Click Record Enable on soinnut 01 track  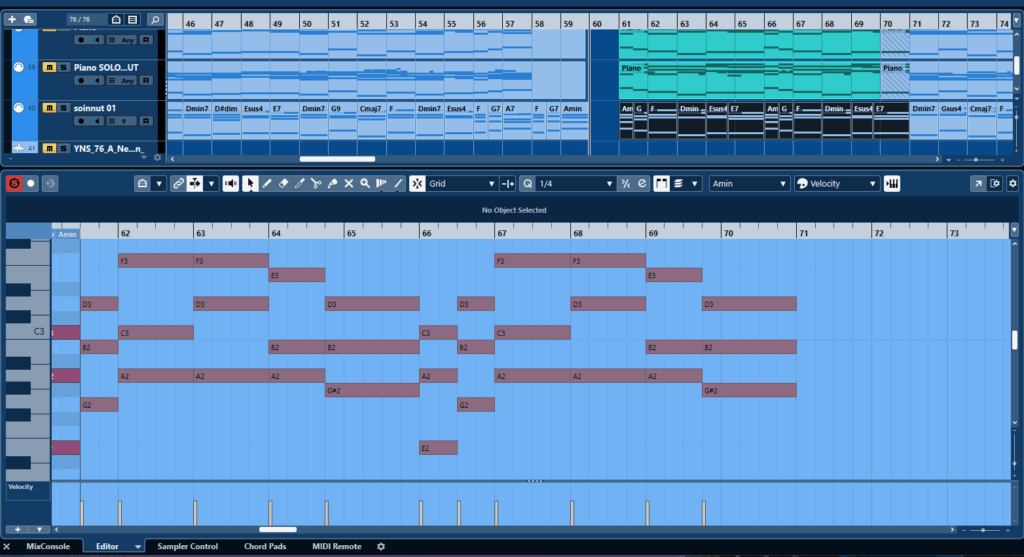pyautogui.click(x=83, y=121)
